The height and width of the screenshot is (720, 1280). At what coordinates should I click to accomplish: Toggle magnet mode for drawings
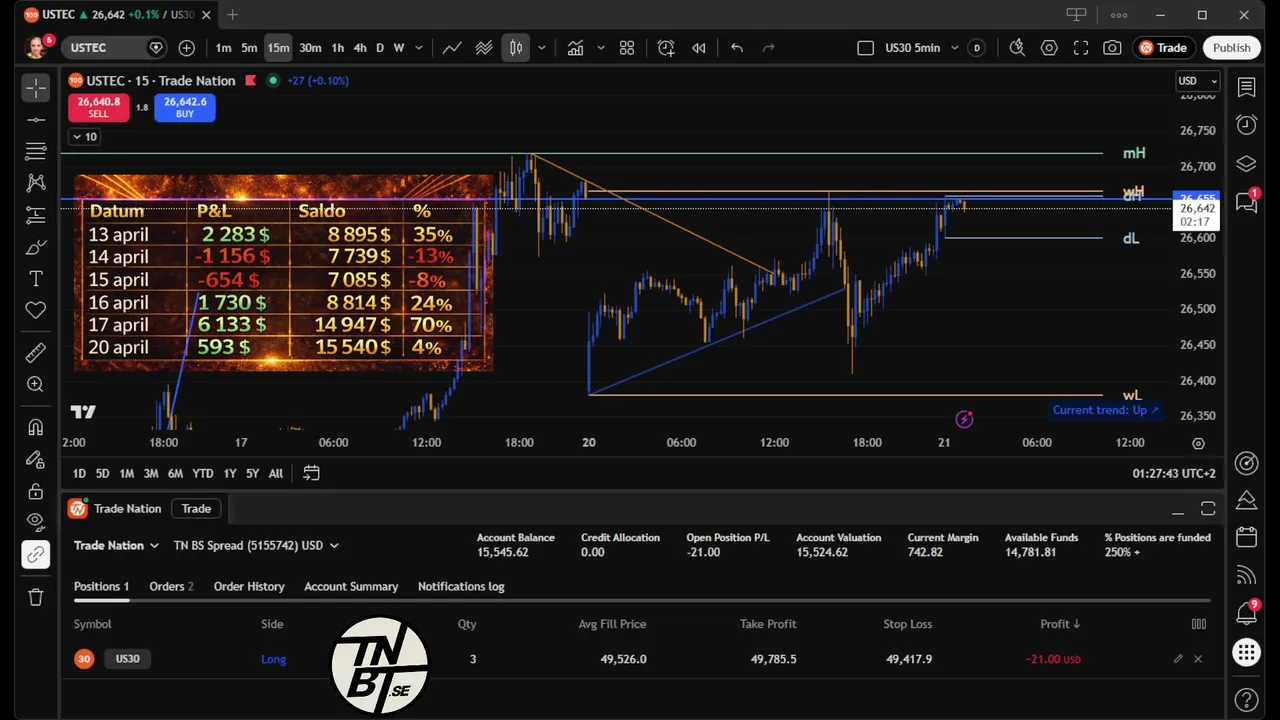[x=36, y=427]
